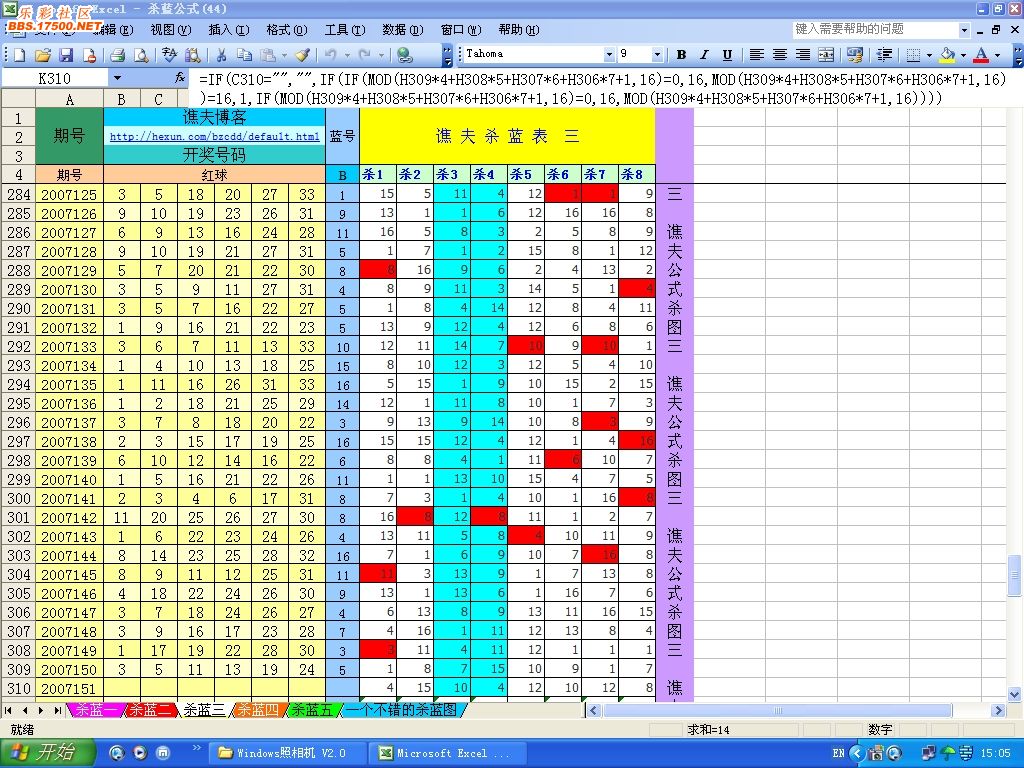Select column A header

tap(69, 99)
